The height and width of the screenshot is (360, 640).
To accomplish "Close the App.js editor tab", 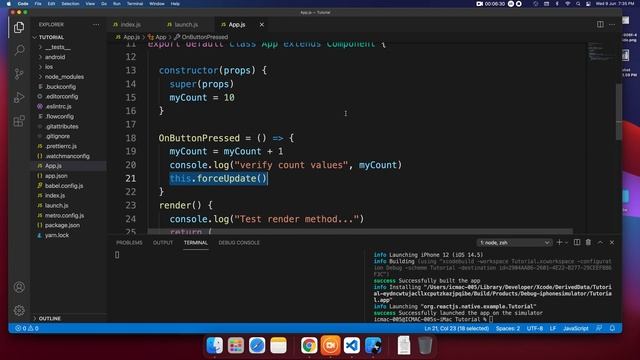I will [262, 24].
